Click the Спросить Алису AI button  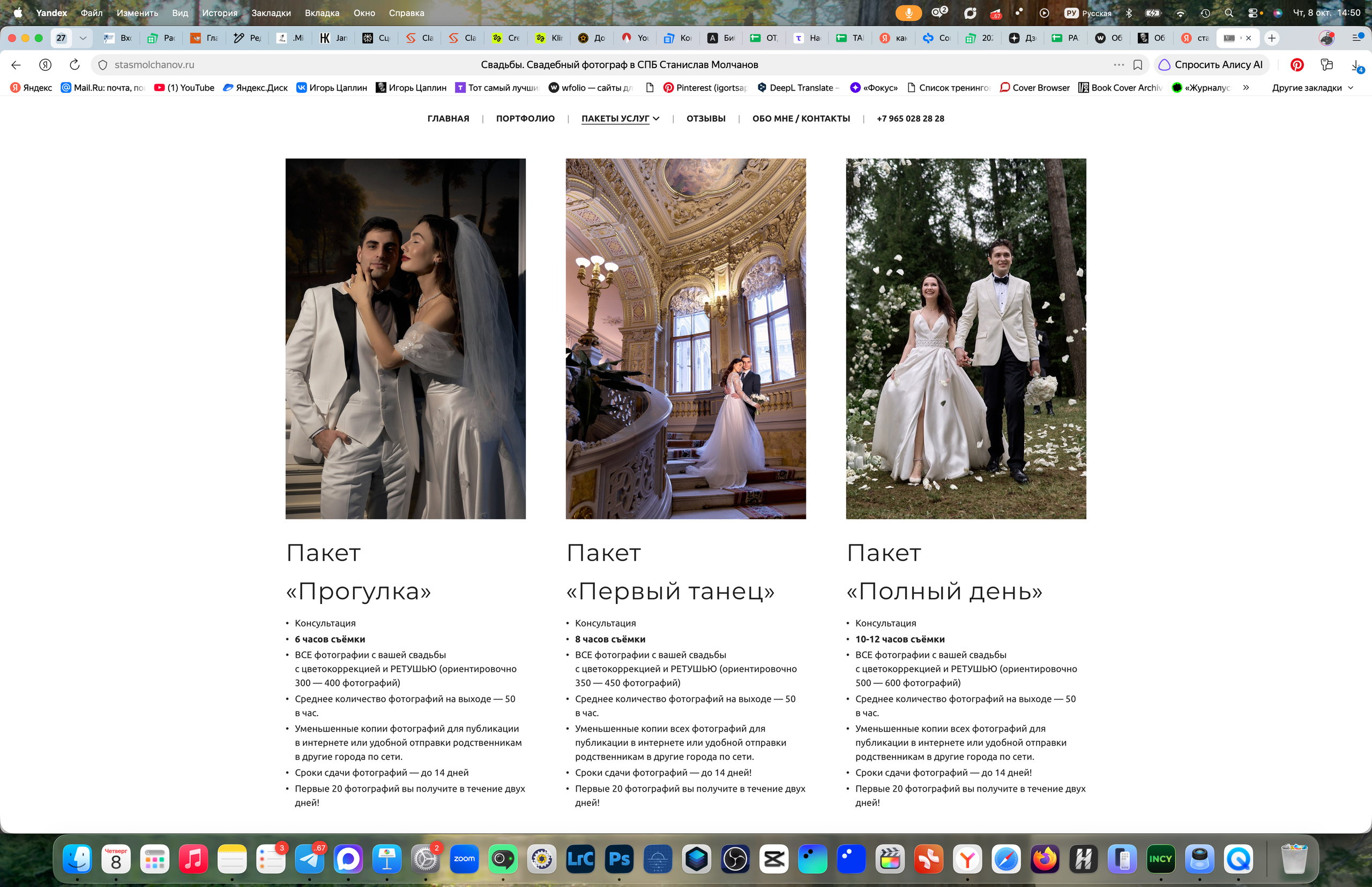click(1211, 64)
